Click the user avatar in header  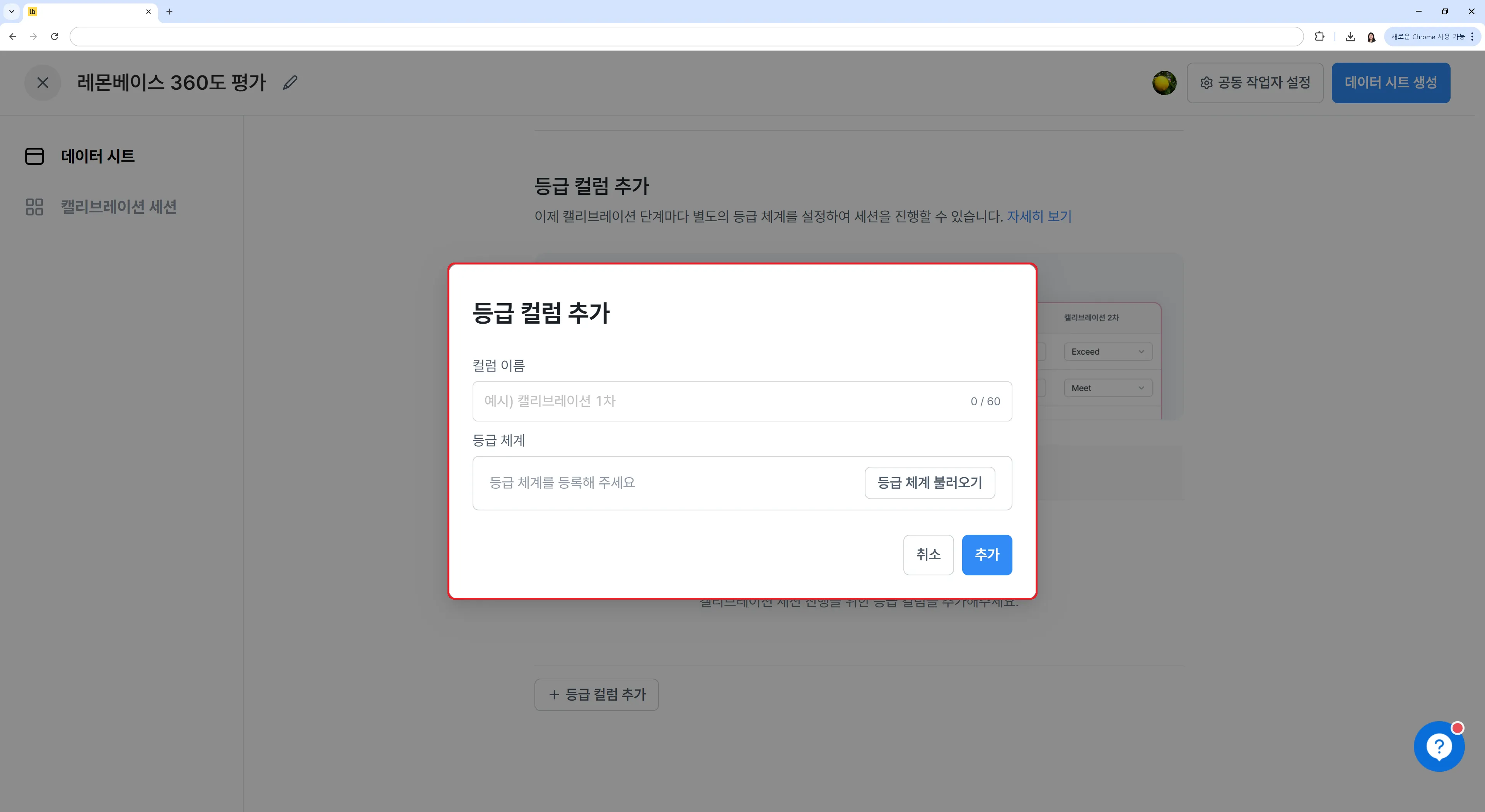coord(1164,83)
